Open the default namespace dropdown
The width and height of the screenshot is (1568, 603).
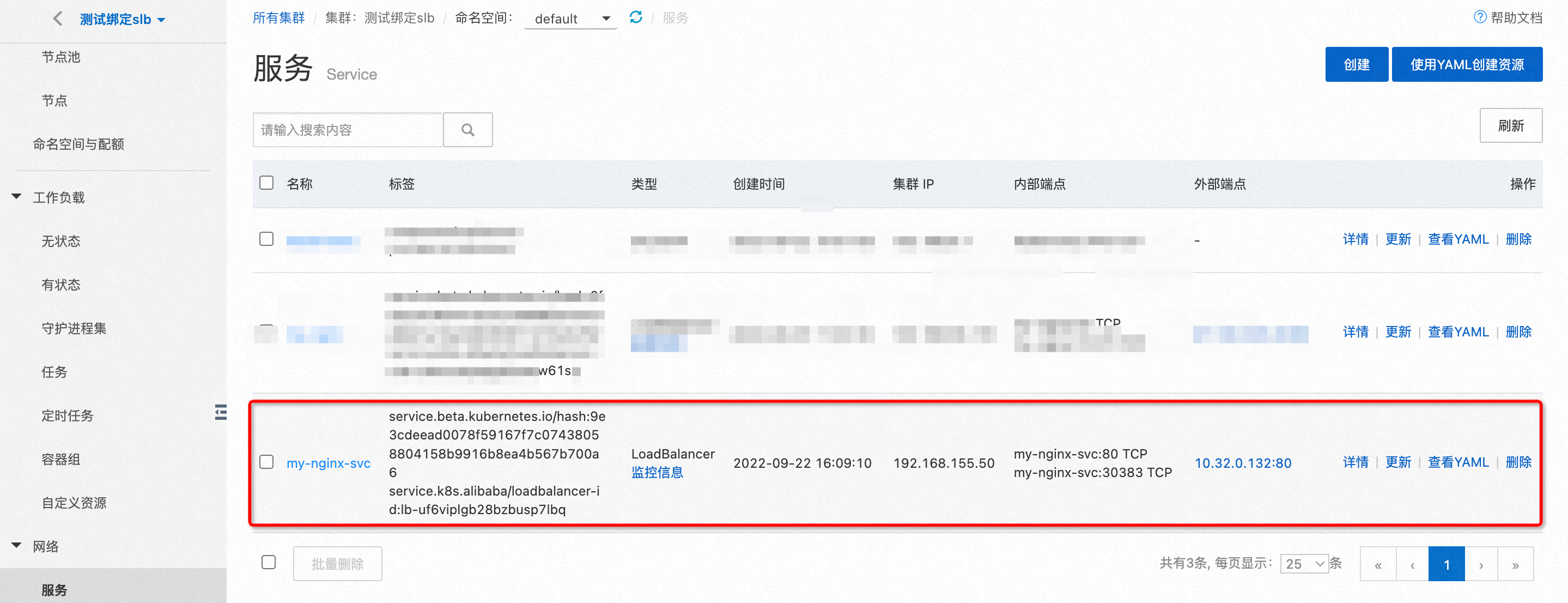pos(570,19)
